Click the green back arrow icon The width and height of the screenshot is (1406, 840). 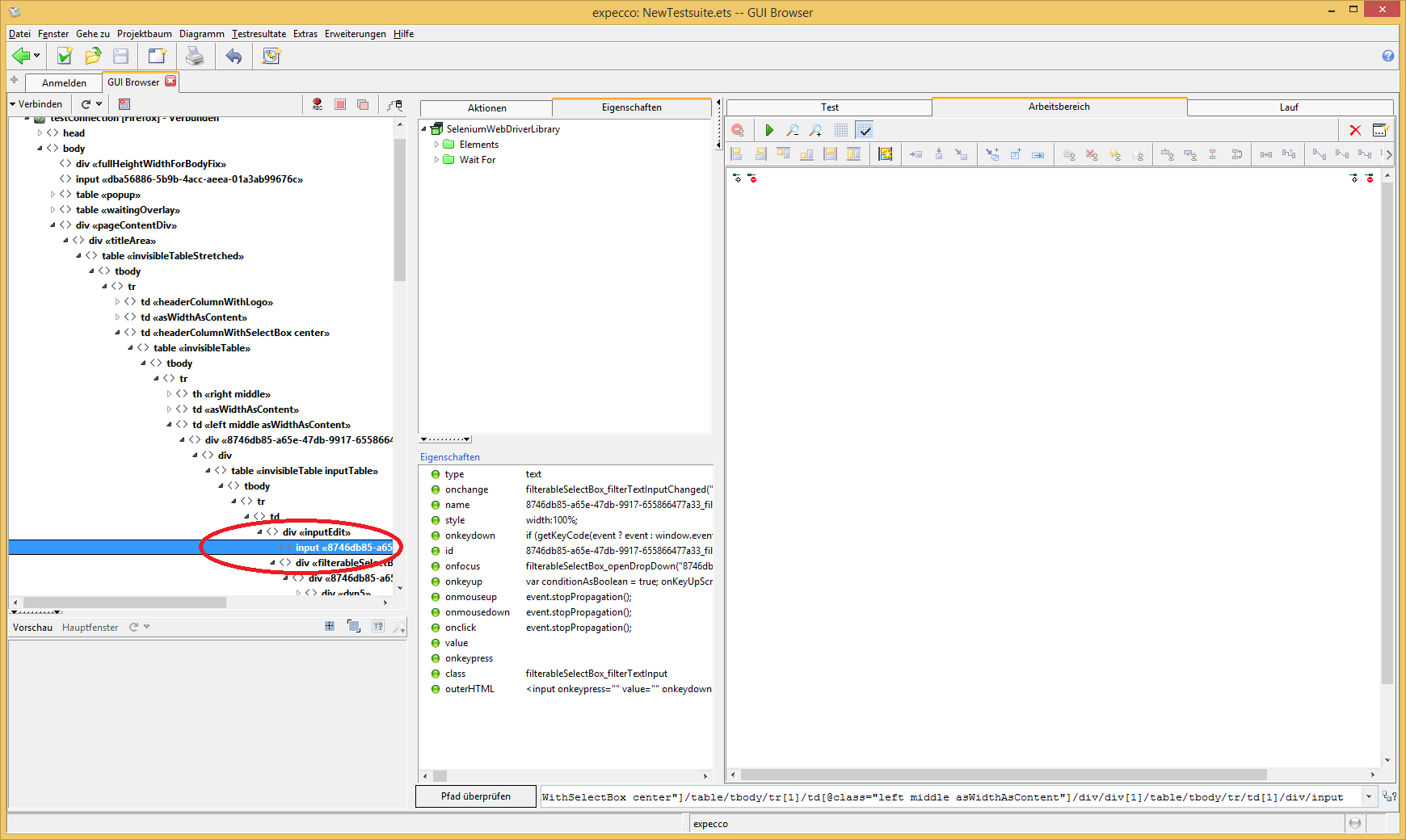pyautogui.click(x=22, y=57)
